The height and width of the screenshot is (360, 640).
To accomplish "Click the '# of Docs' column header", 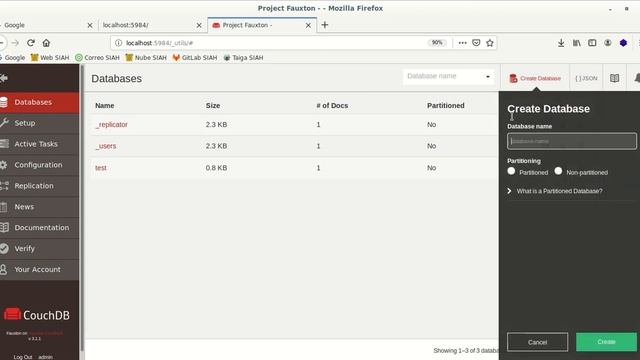I will (332, 106).
